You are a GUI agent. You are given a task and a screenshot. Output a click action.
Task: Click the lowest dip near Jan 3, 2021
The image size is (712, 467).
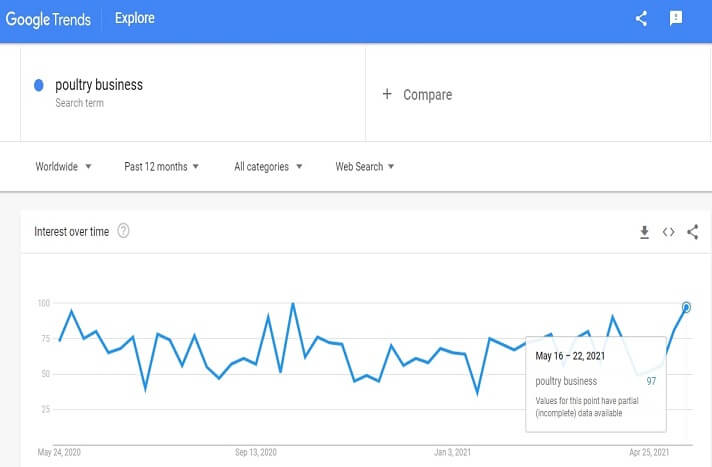click(x=477, y=393)
